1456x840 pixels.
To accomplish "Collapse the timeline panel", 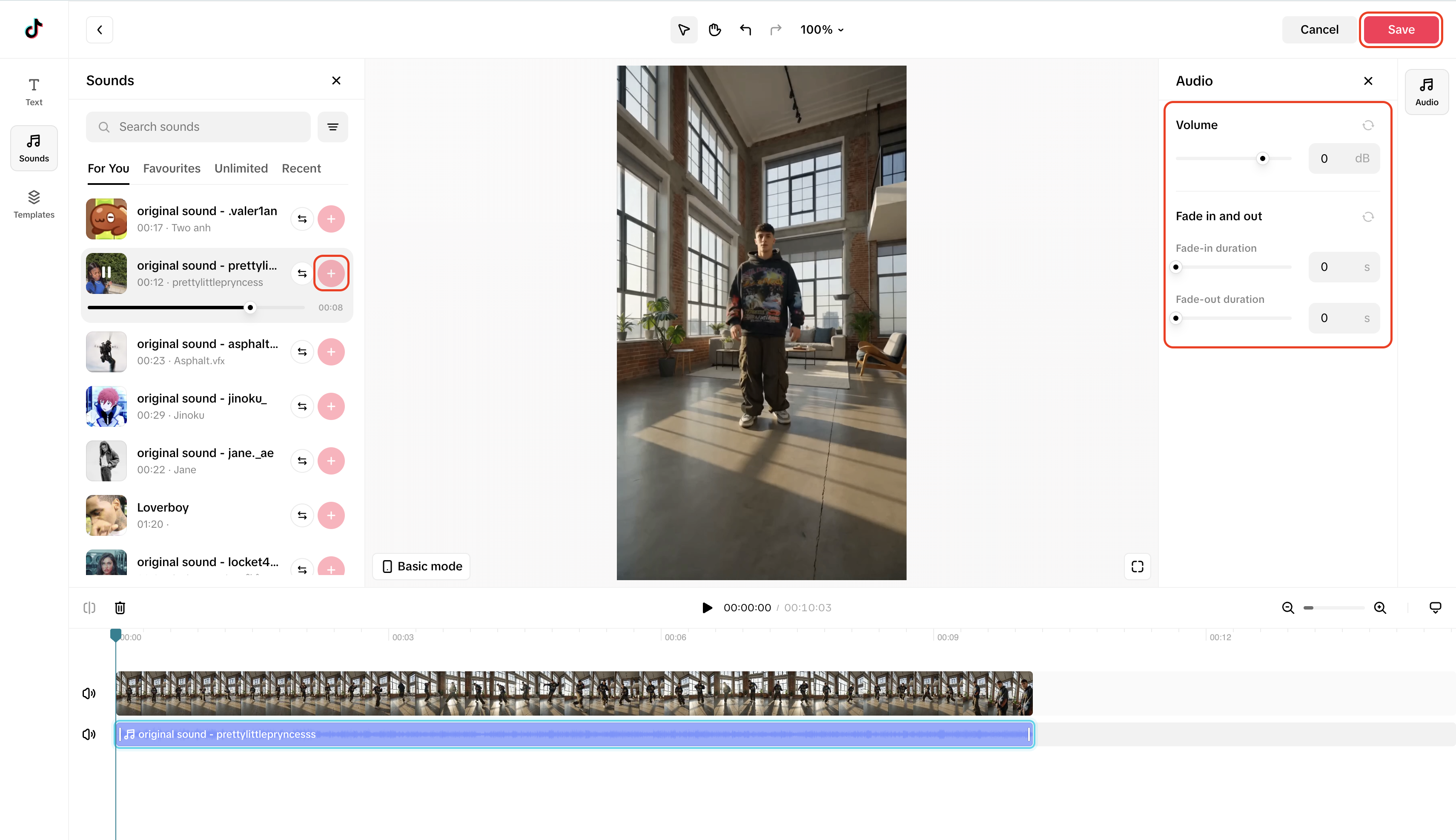I will [x=1435, y=608].
